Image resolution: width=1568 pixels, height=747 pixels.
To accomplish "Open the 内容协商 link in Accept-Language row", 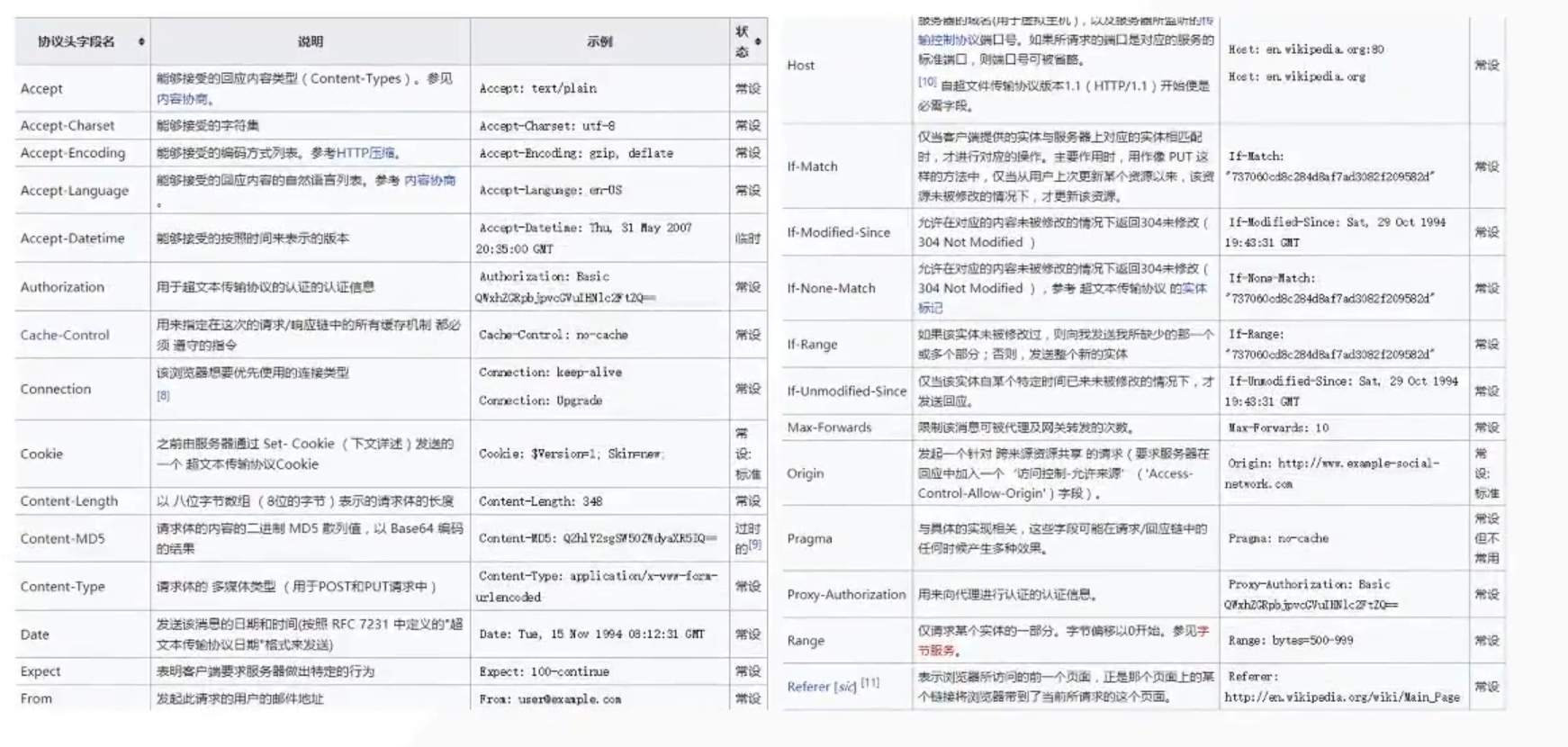I will [429, 180].
